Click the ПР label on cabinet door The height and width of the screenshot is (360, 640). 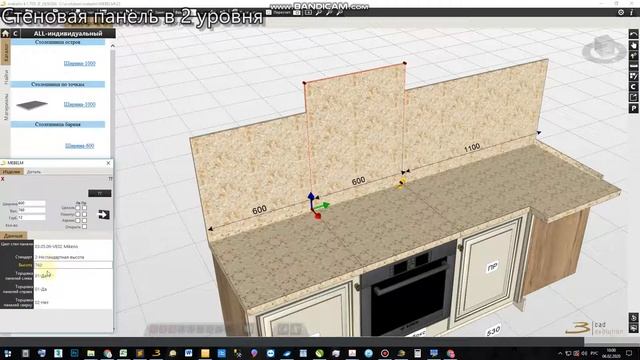click(493, 267)
